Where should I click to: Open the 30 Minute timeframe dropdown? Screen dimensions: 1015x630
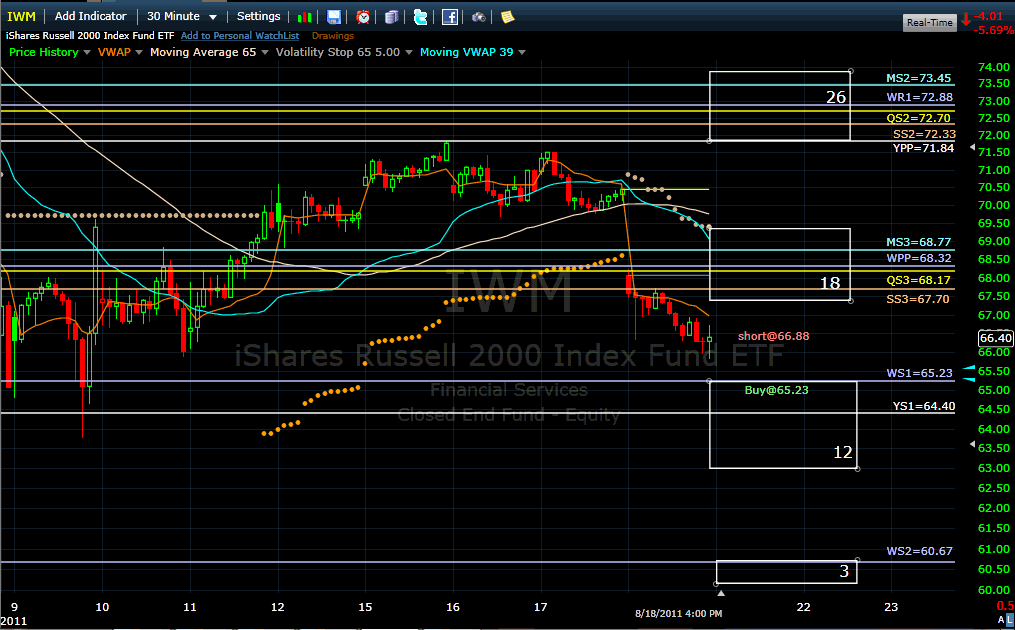coord(181,16)
